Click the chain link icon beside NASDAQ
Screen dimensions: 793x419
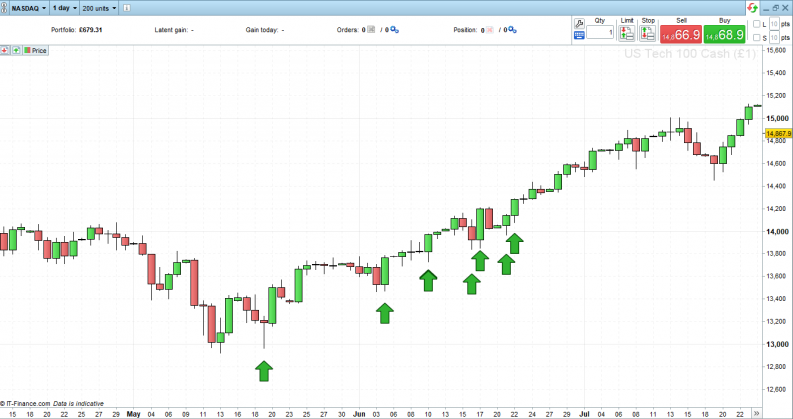coord(5,7)
